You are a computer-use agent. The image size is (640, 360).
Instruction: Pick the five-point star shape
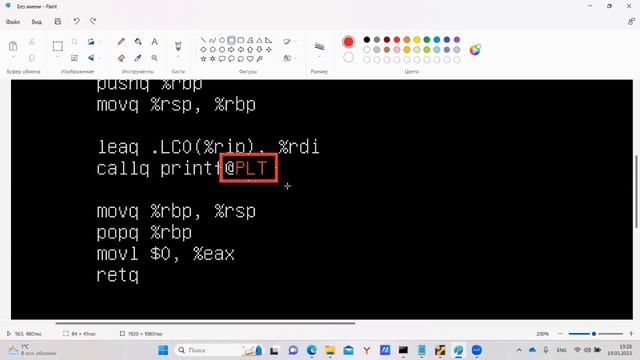(203, 59)
